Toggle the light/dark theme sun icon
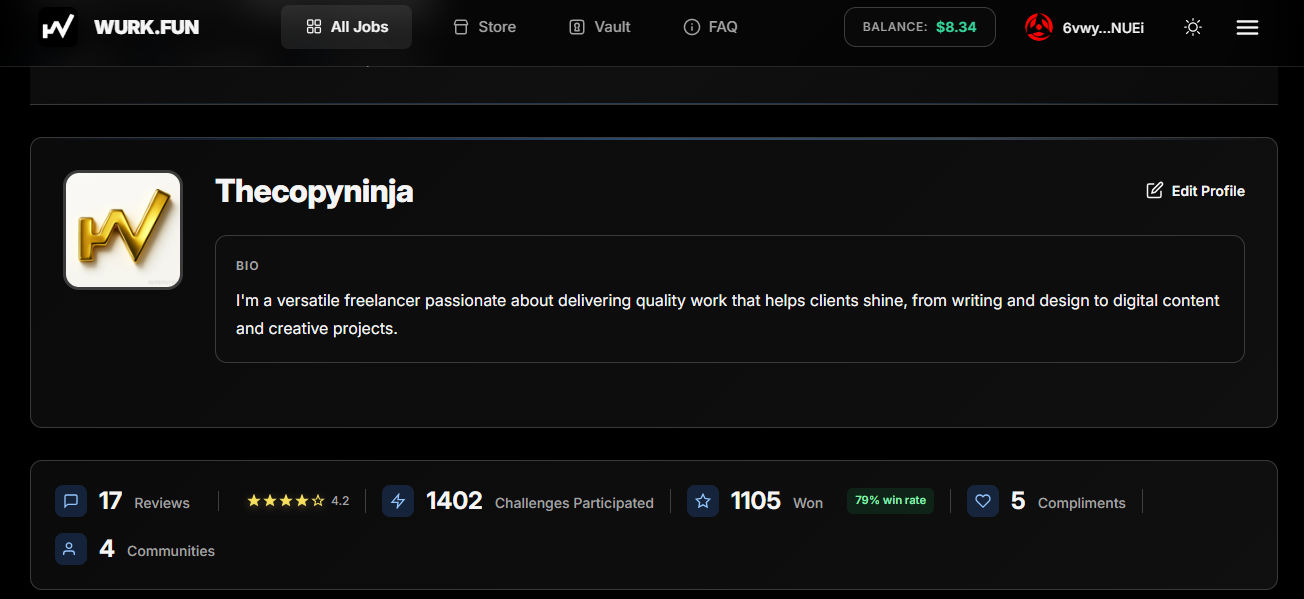 tap(1192, 28)
